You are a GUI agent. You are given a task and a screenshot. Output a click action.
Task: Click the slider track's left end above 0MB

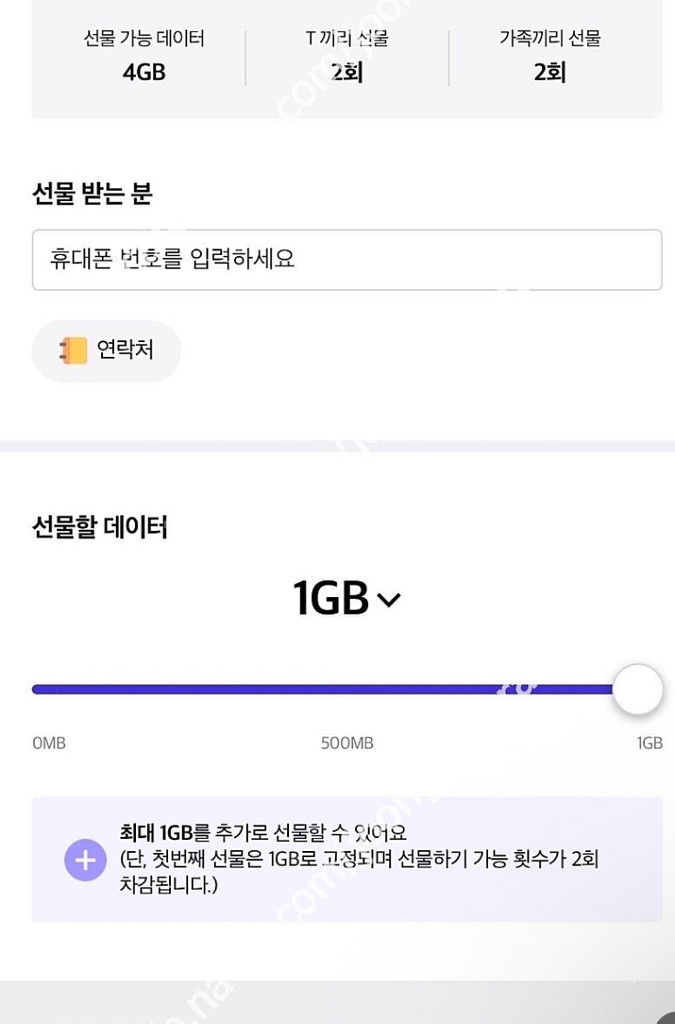pyautogui.click(x=40, y=689)
